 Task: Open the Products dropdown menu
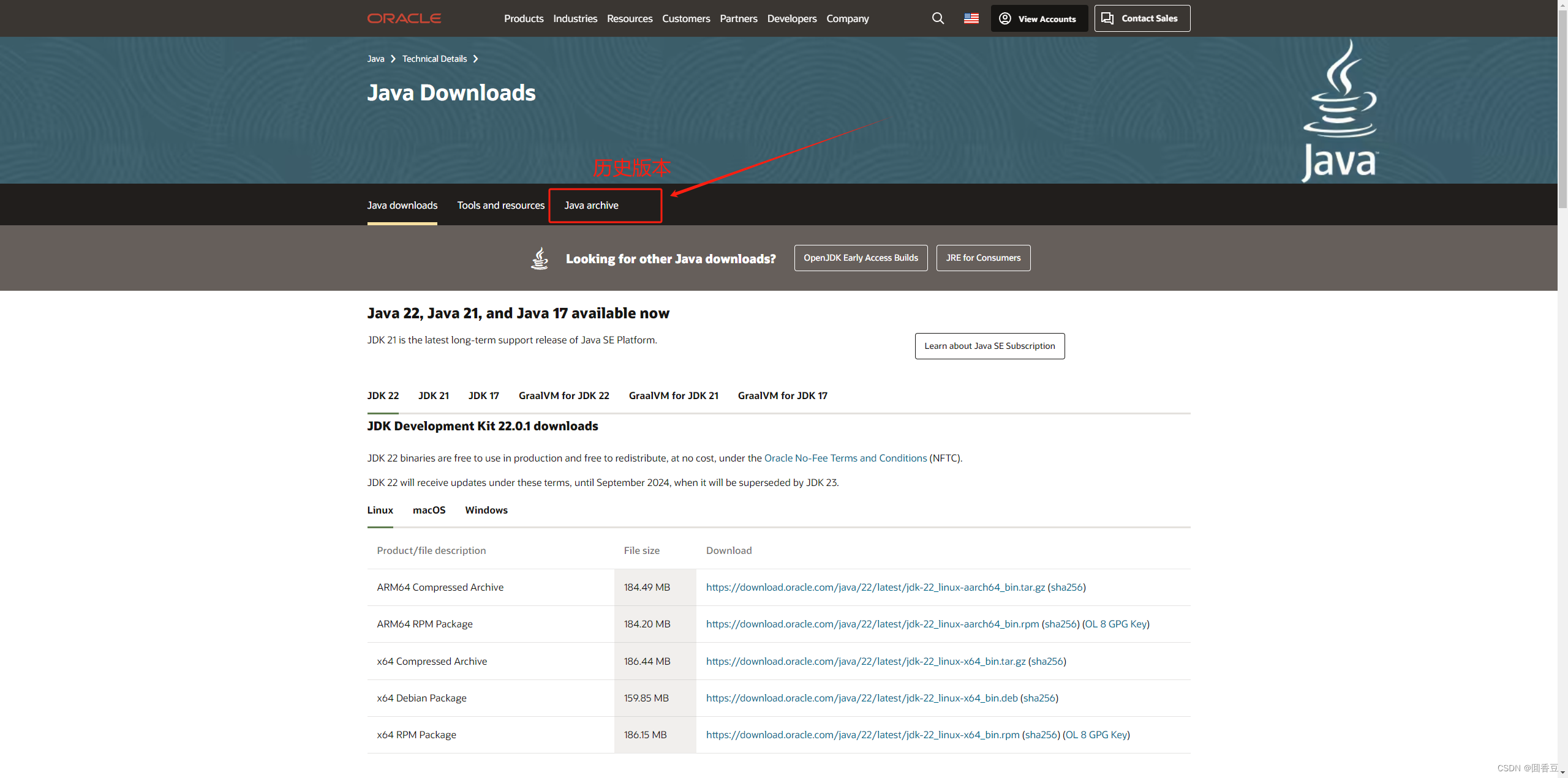coord(523,18)
